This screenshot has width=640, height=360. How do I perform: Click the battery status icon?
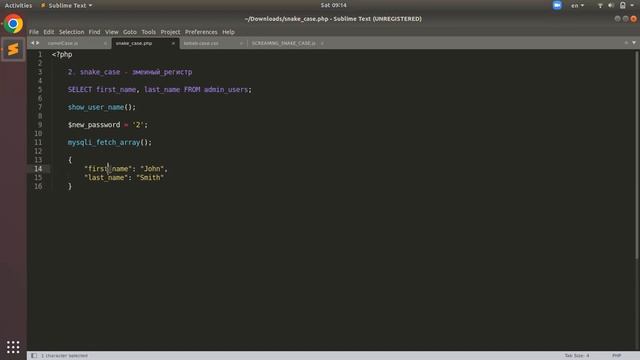(622, 5)
